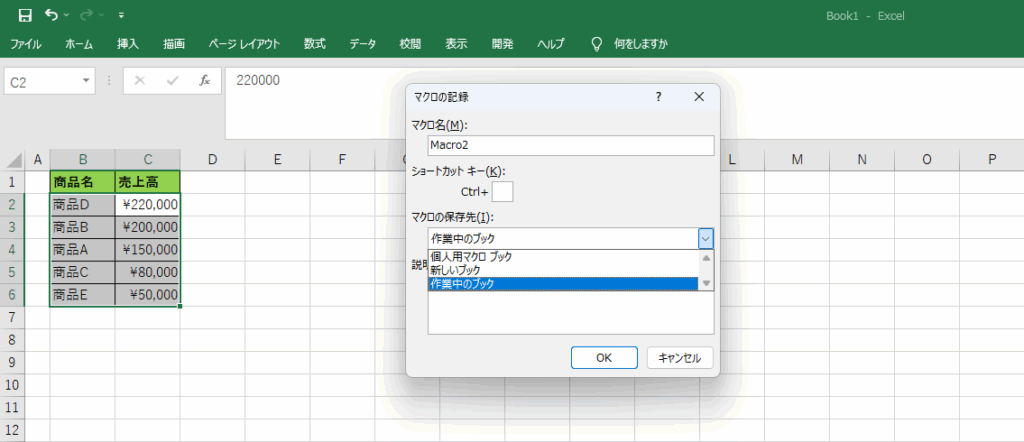Choose 個人用マクロ ブック from the list
Screen dimensions: 1024x442
click(x=471, y=257)
